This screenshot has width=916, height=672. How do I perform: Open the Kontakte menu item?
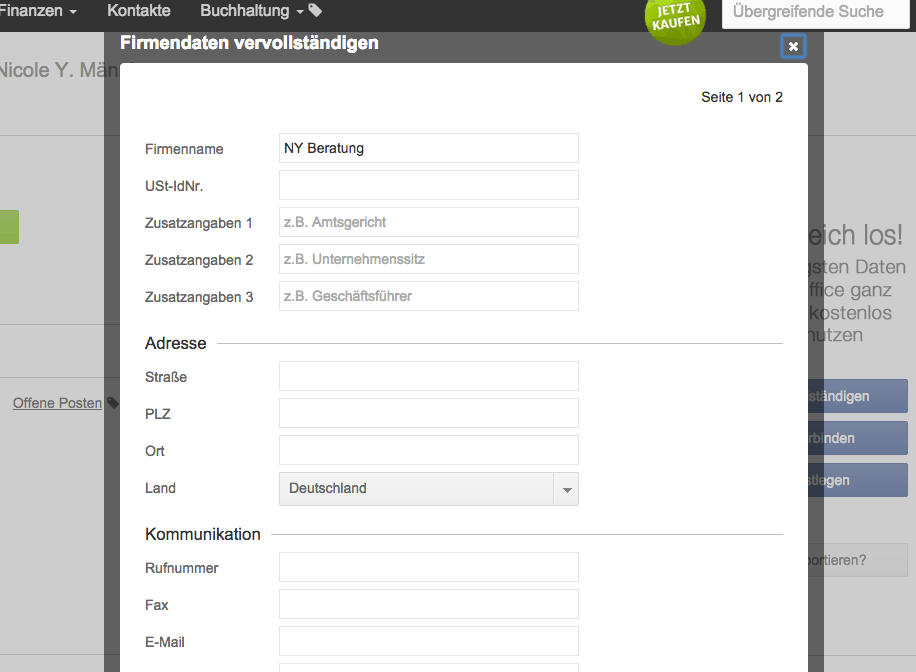(139, 11)
